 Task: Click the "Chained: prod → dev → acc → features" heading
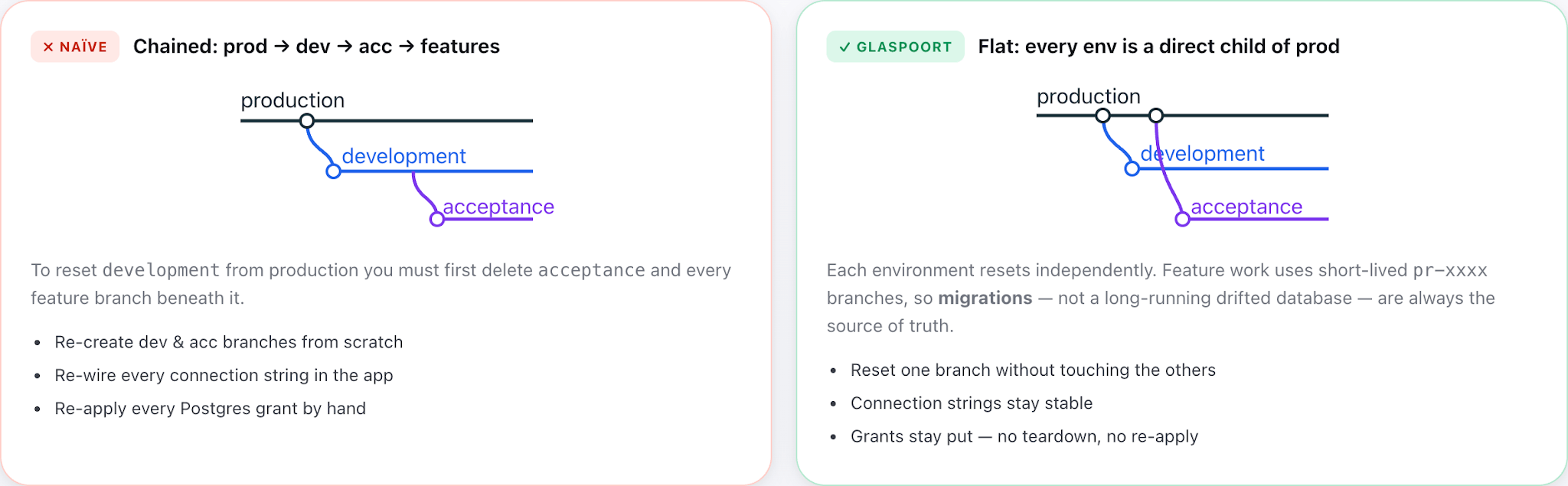tap(316, 47)
